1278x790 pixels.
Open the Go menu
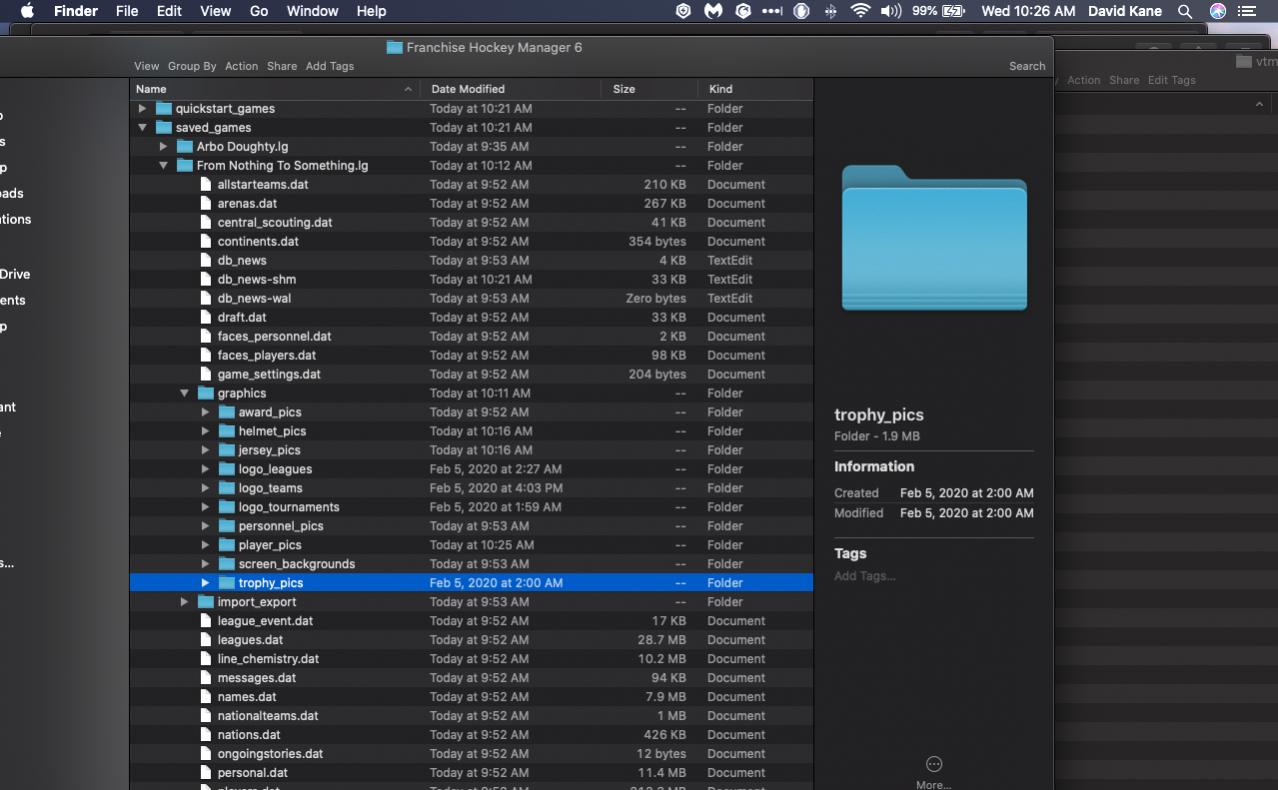(259, 11)
